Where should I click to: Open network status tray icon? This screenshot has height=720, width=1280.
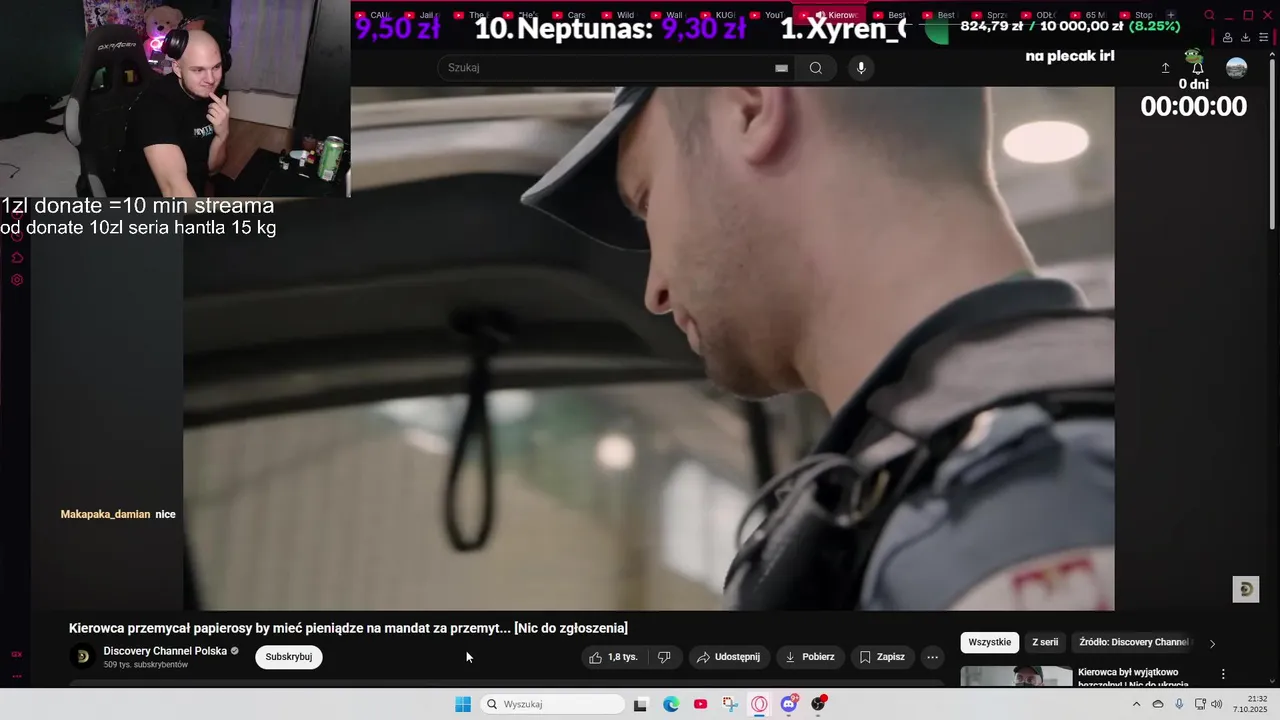tap(1200, 704)
